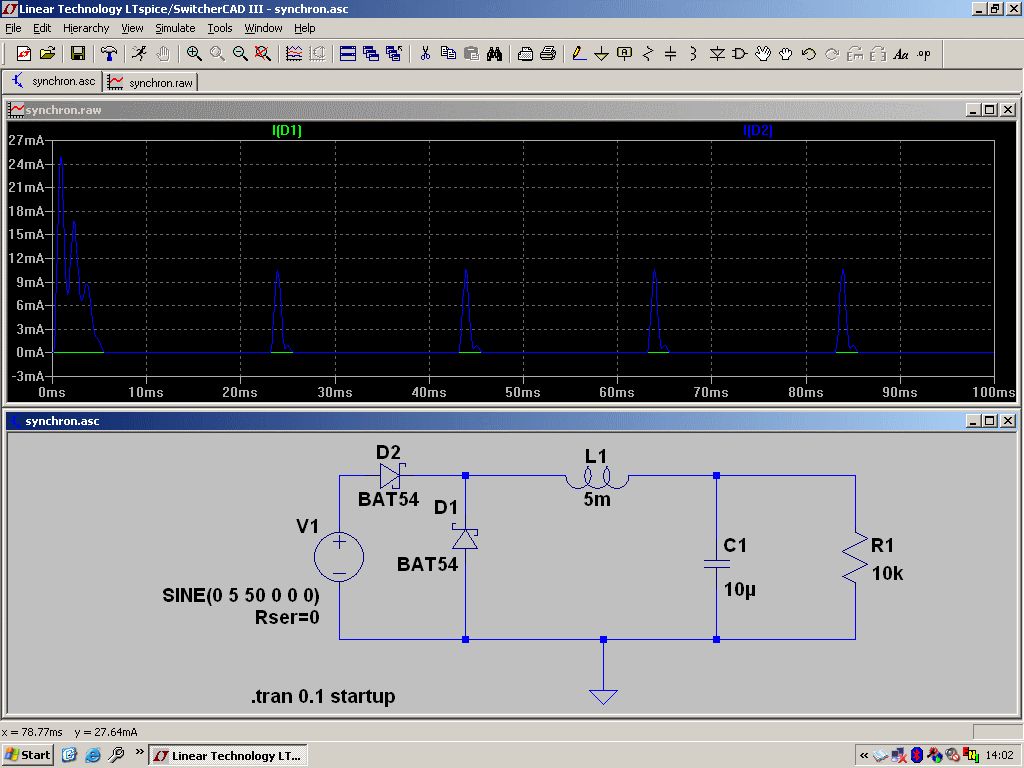This screenshot has height=768, width=1024.
Task: Click the I(D1) trace label
Action: coord(287,130)
